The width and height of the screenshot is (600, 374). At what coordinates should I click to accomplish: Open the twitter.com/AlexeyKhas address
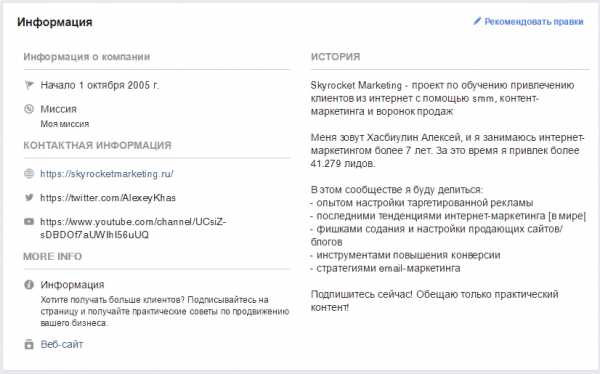click(108, 198)
